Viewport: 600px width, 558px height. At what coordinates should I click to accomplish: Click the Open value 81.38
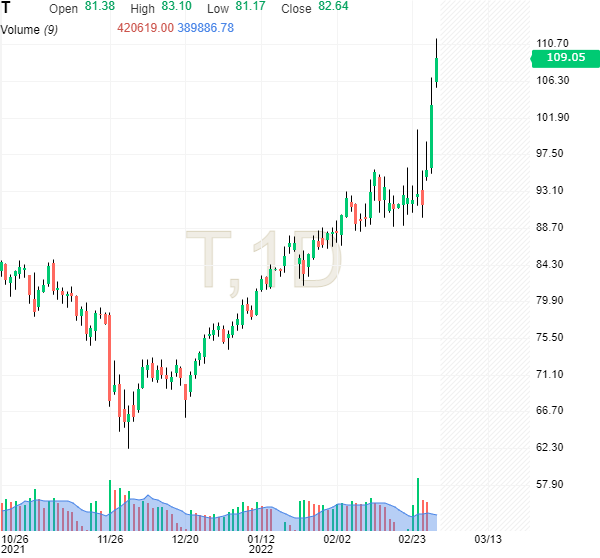(100, 6)
